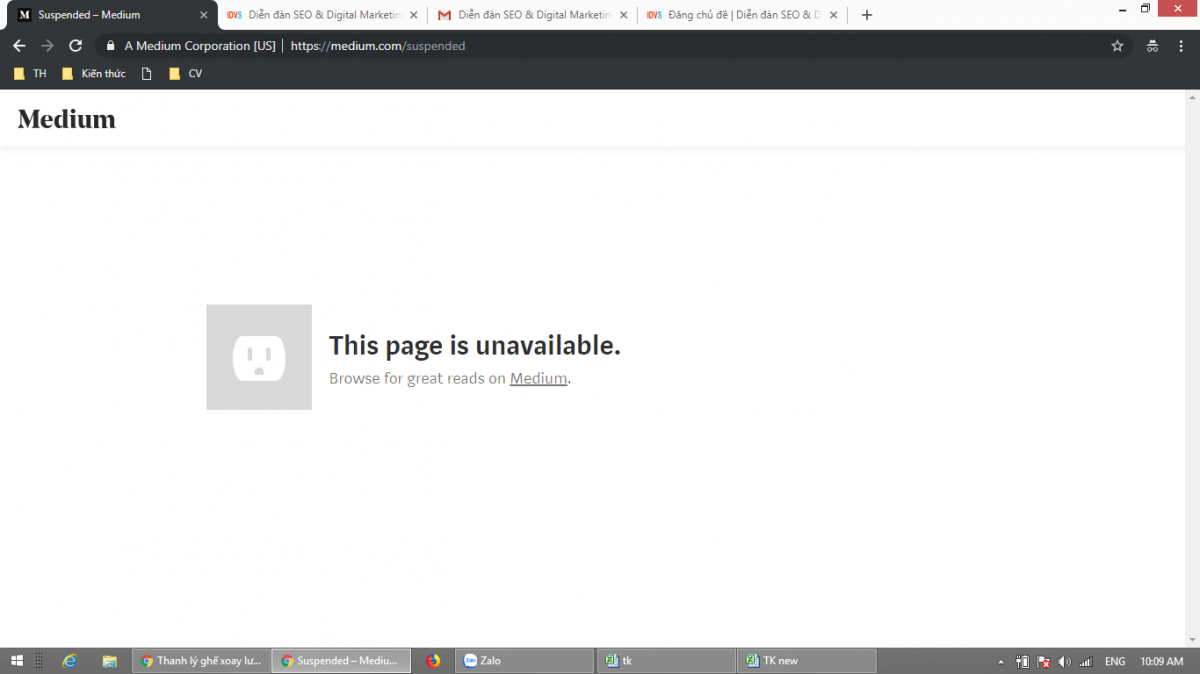The image size is (1200, 674).
Task: Open the tk Excel workbook
Action: coord(666,661)
